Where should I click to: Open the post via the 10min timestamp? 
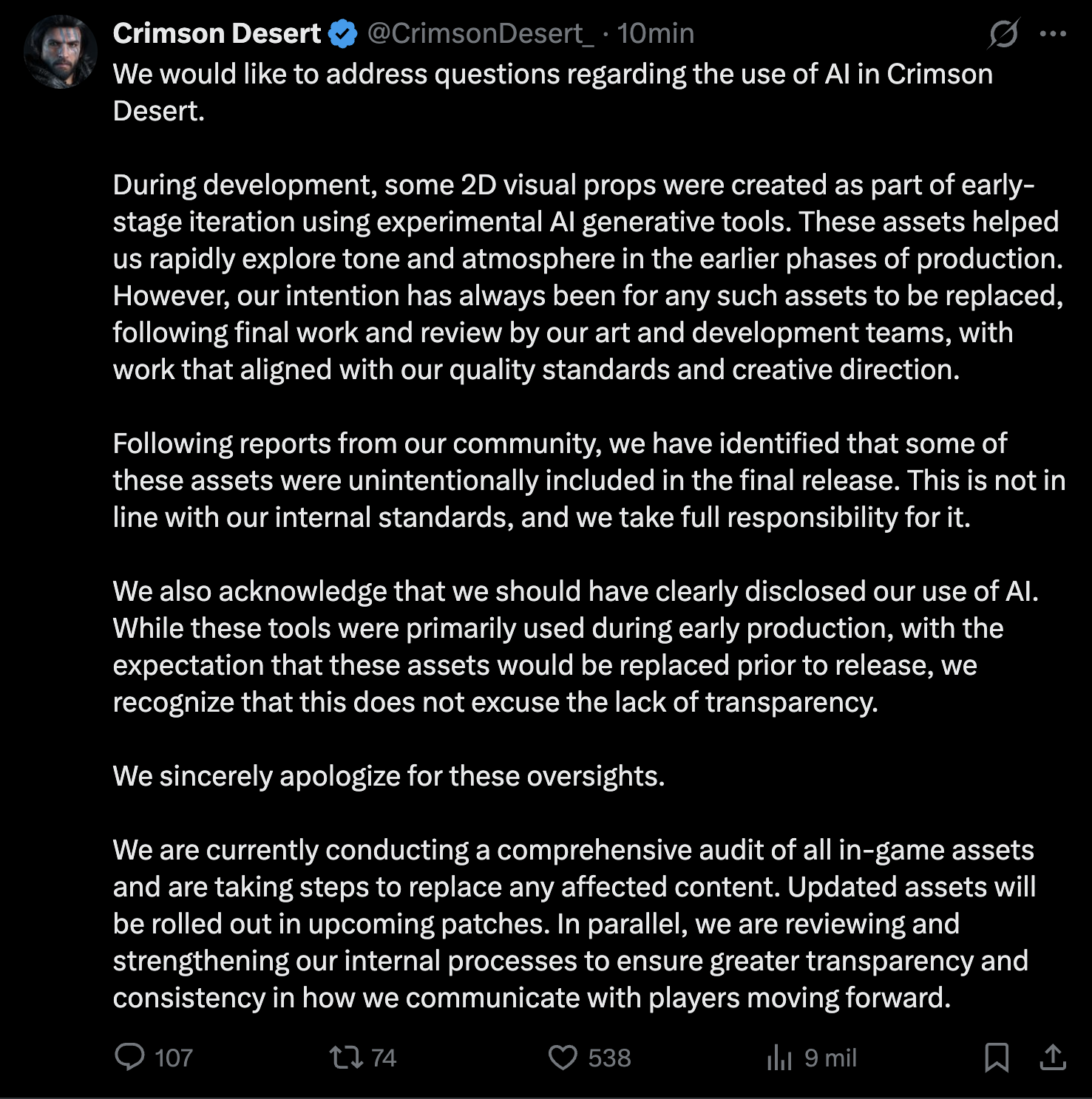pos(656,33)
